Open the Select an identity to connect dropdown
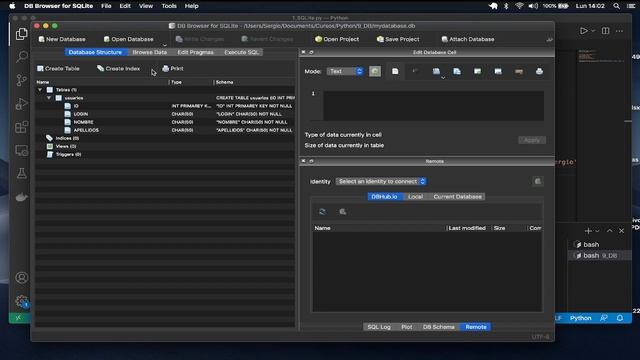The image size is (640, 360). coord(381,181)
